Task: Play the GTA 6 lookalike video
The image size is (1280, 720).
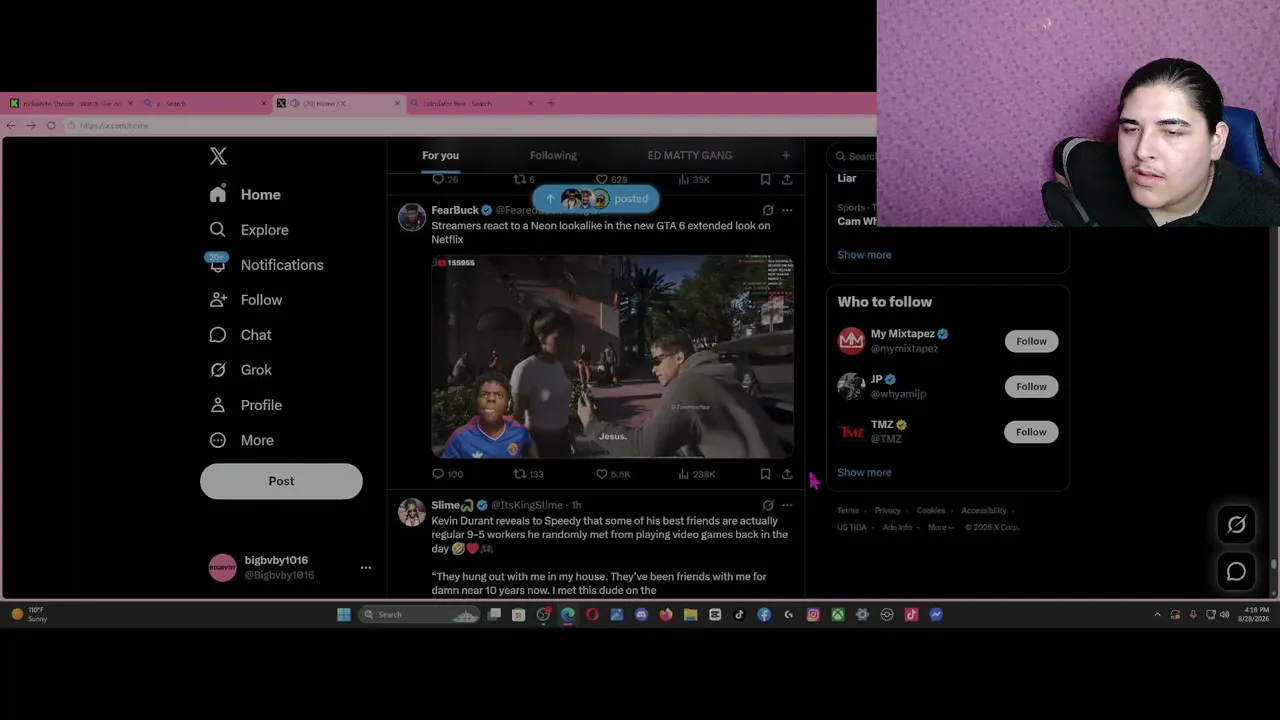Action: tap(612, 357)
